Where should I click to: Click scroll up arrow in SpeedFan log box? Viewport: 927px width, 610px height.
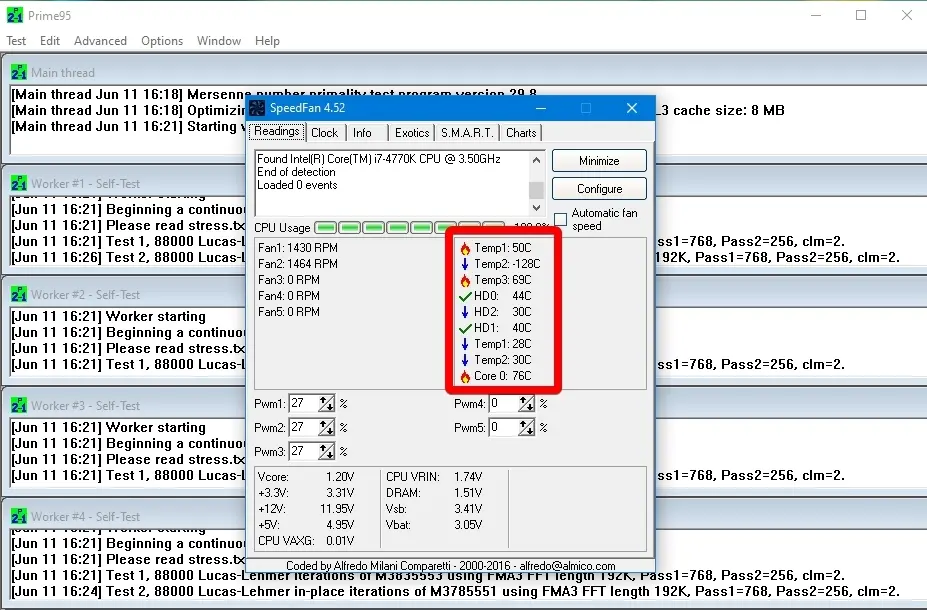coord(536,160)
